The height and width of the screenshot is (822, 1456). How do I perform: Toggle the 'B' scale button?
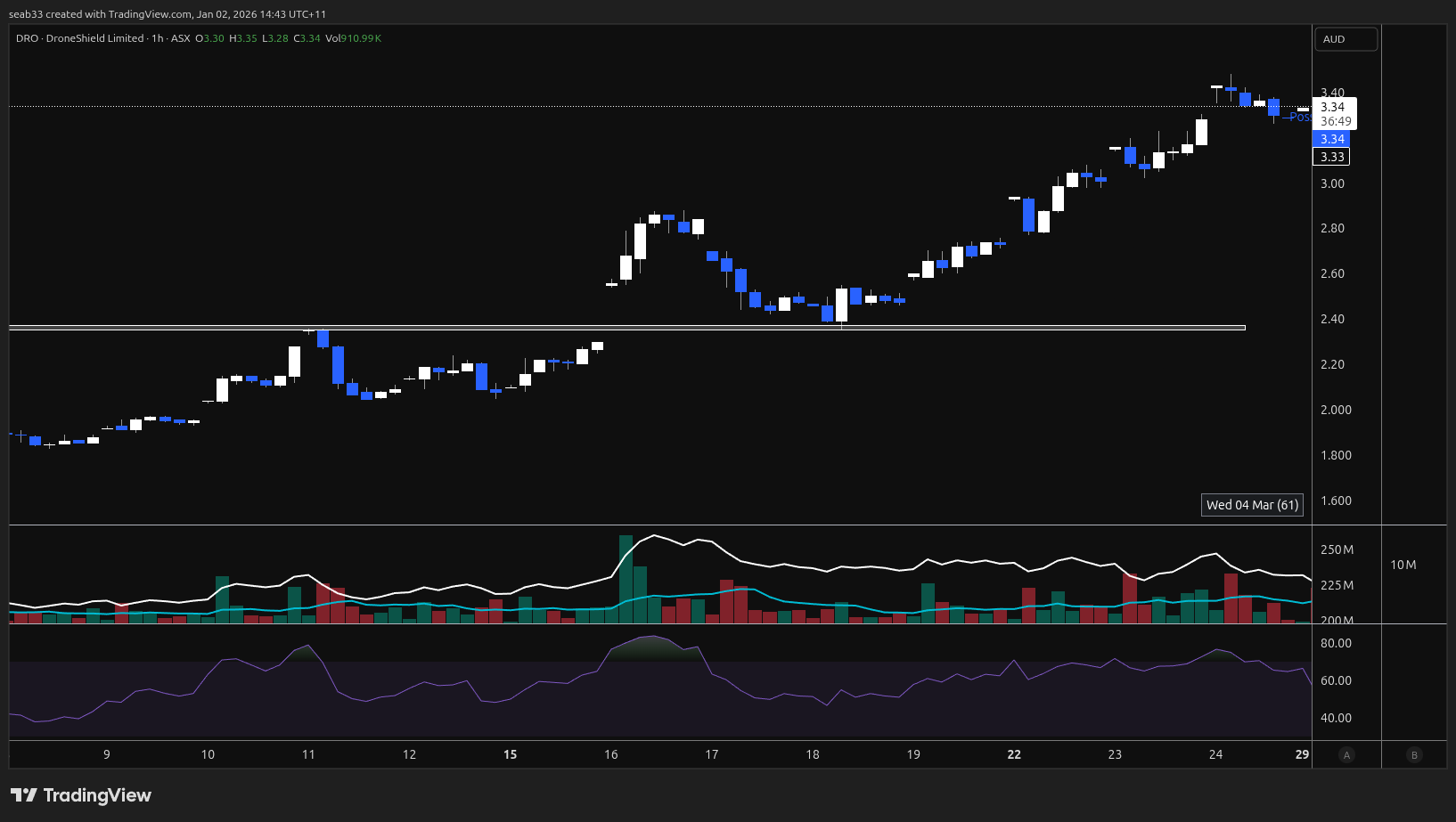[x=1414, y=755]
